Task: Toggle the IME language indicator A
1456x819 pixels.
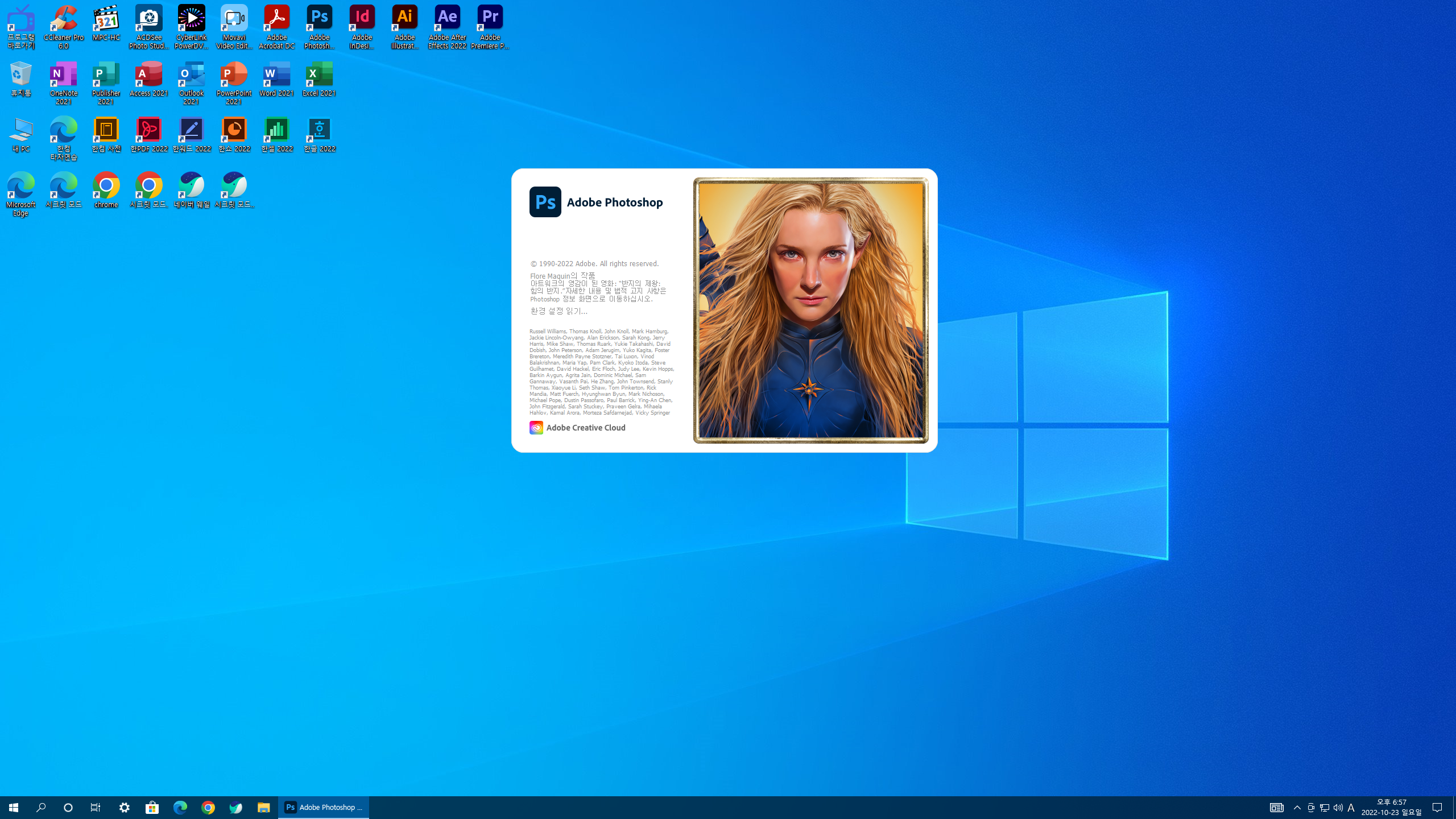Action: 1351,808
